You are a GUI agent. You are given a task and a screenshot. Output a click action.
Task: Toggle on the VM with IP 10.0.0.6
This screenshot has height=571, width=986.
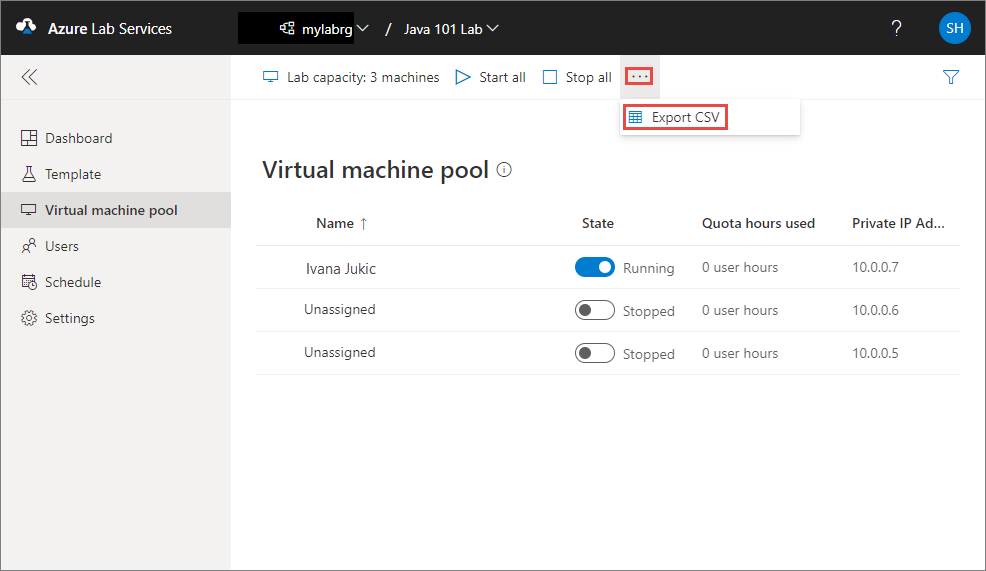[x=595, y=310]
